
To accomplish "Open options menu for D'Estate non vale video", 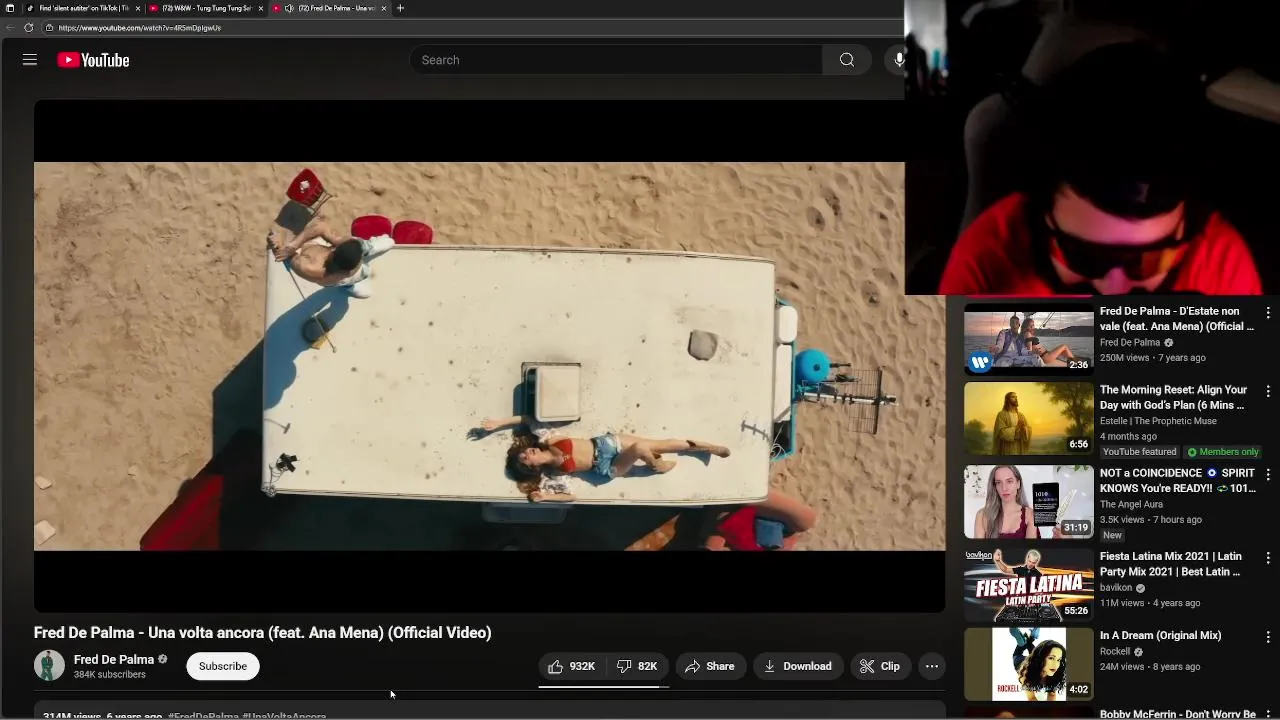I will pyautogui.click(x=1268, y=313).
